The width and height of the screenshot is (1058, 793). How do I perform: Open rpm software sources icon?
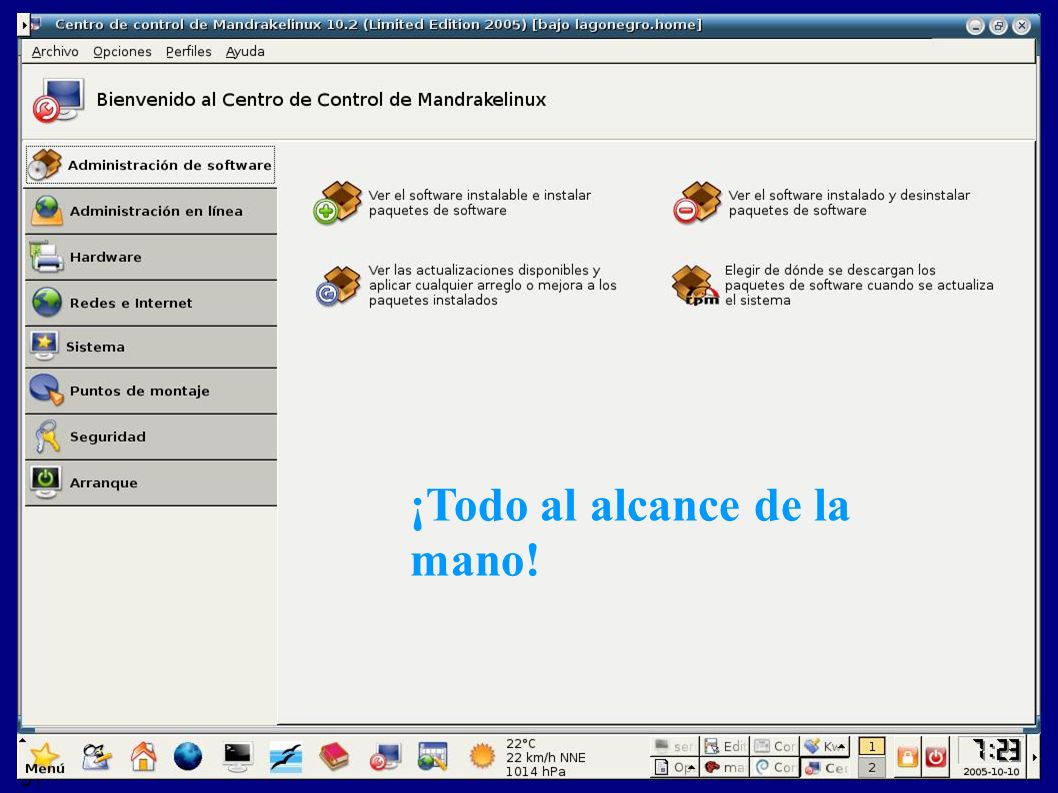click(696, 285)
